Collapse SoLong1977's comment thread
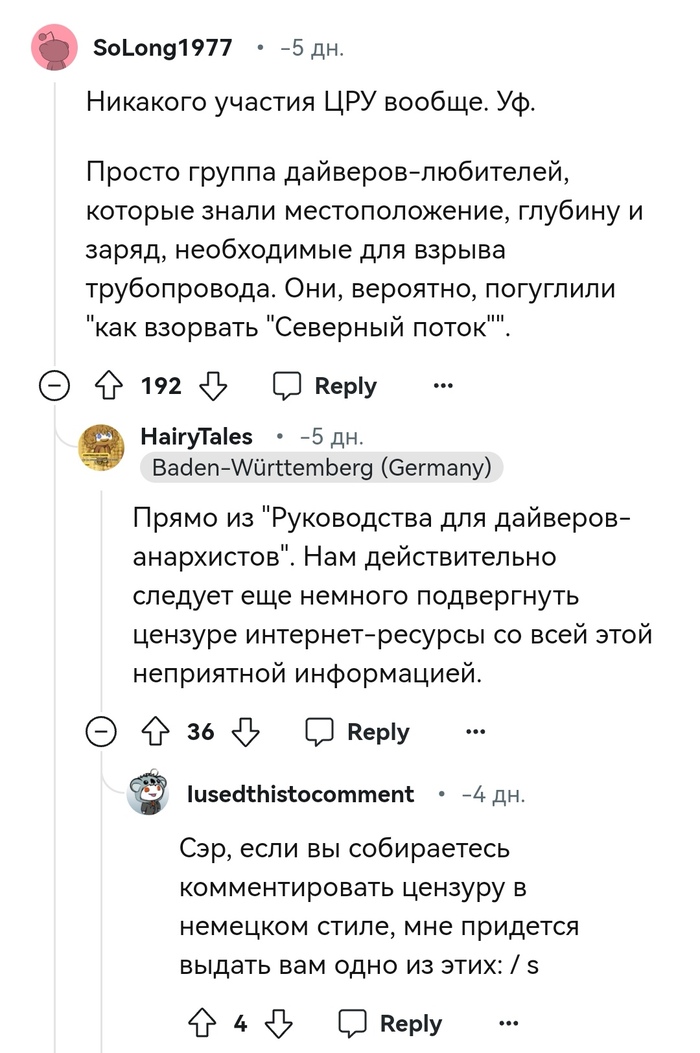This screenshot has height=1053, width=700. (x=55, y=386)
